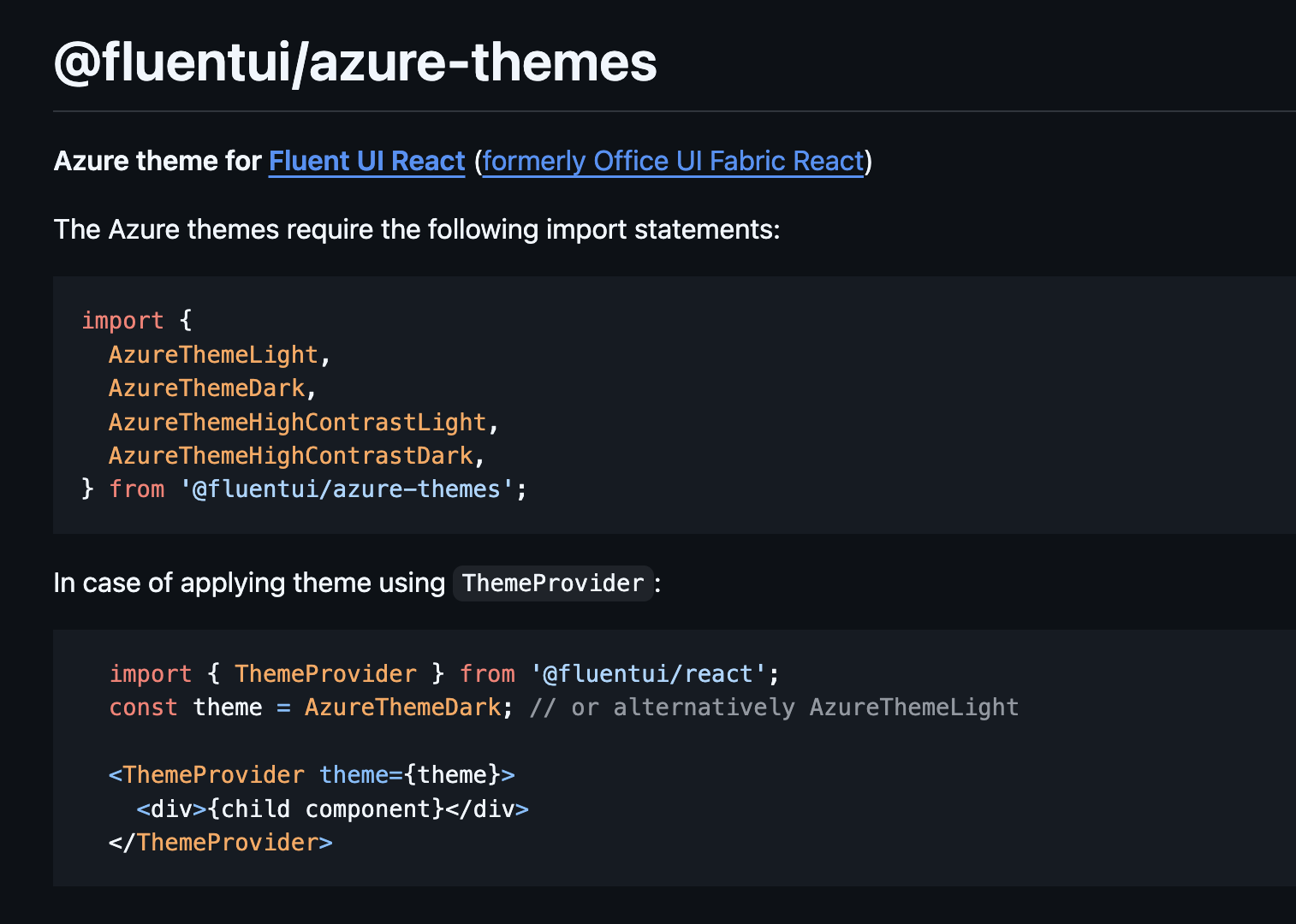The height and width of the screenshot is (924, 1296).
Task: Follow the "formerly Office UI Fabric React" link
Action: (673, 161)
